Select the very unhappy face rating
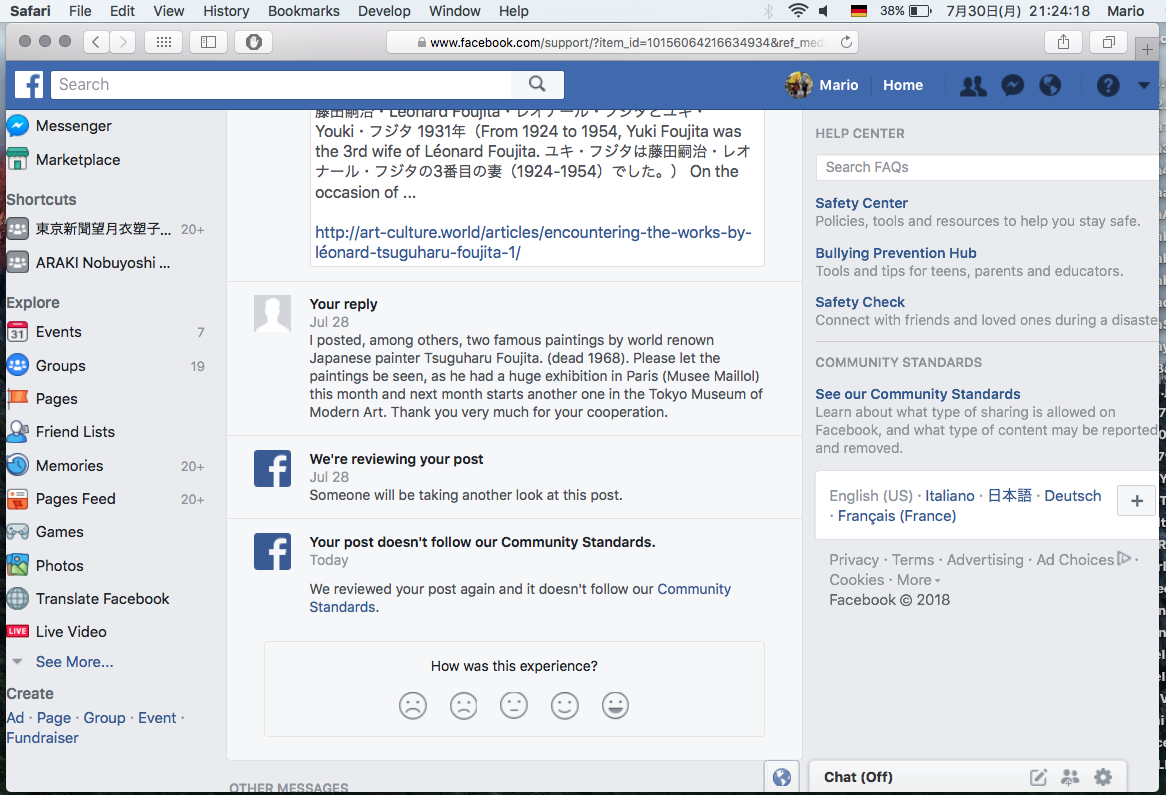Image resolution: width=1166 pixels, height=795 pixels. (x=413, y=705)
